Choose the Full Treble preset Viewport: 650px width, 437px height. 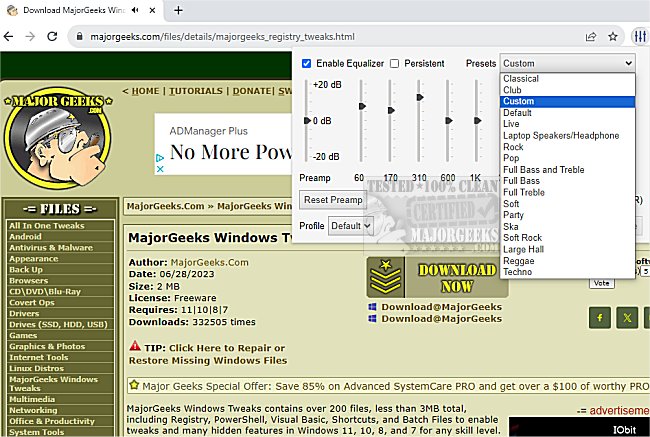coord(568,192)
